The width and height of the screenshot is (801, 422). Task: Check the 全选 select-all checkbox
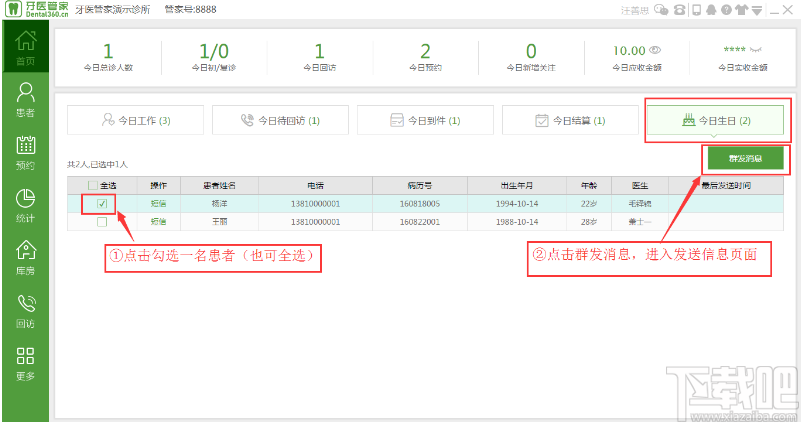point(92,185)
